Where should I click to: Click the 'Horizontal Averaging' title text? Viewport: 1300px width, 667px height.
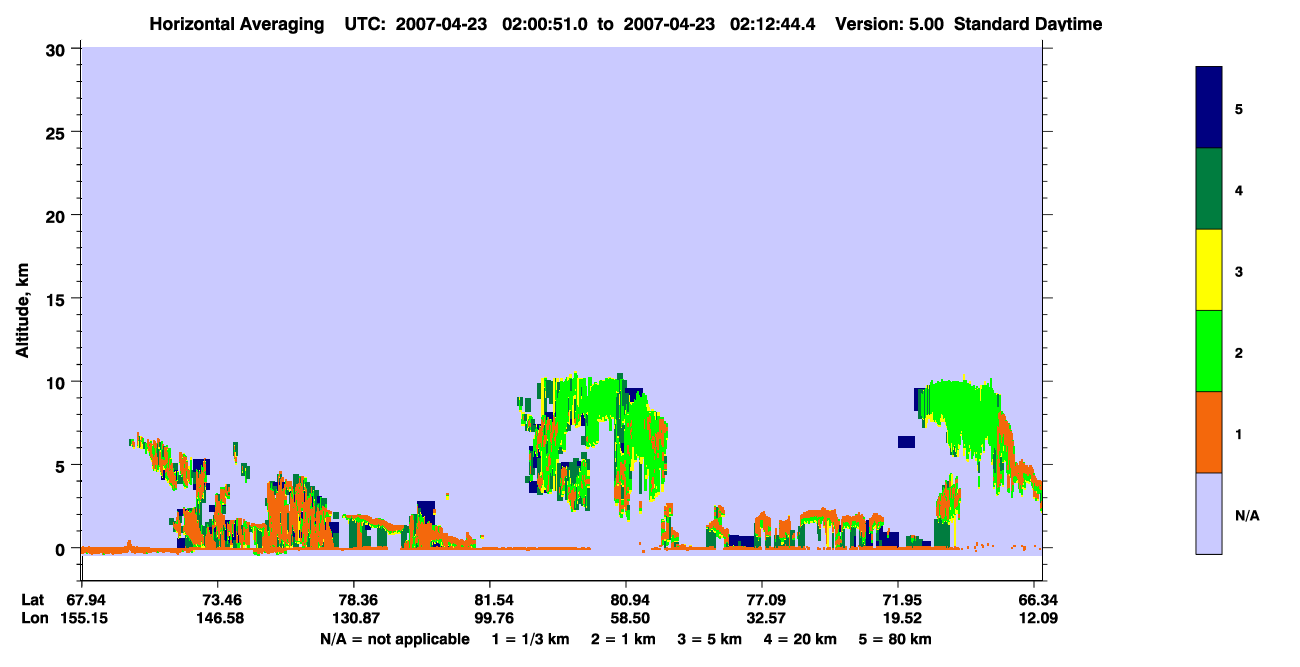pyautogui.click(x=238, y=24)
